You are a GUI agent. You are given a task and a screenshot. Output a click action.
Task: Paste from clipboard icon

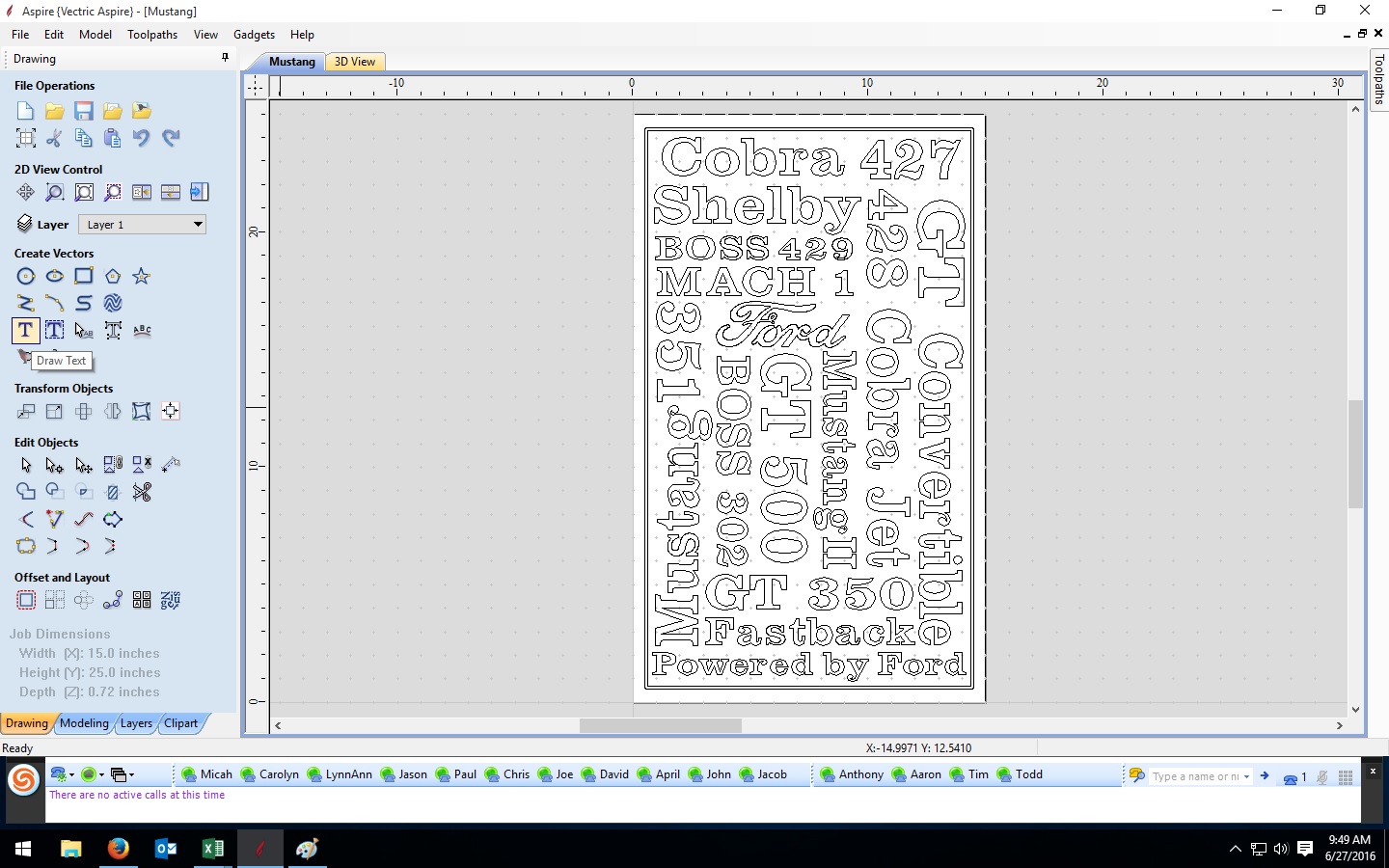pos(113,138)
